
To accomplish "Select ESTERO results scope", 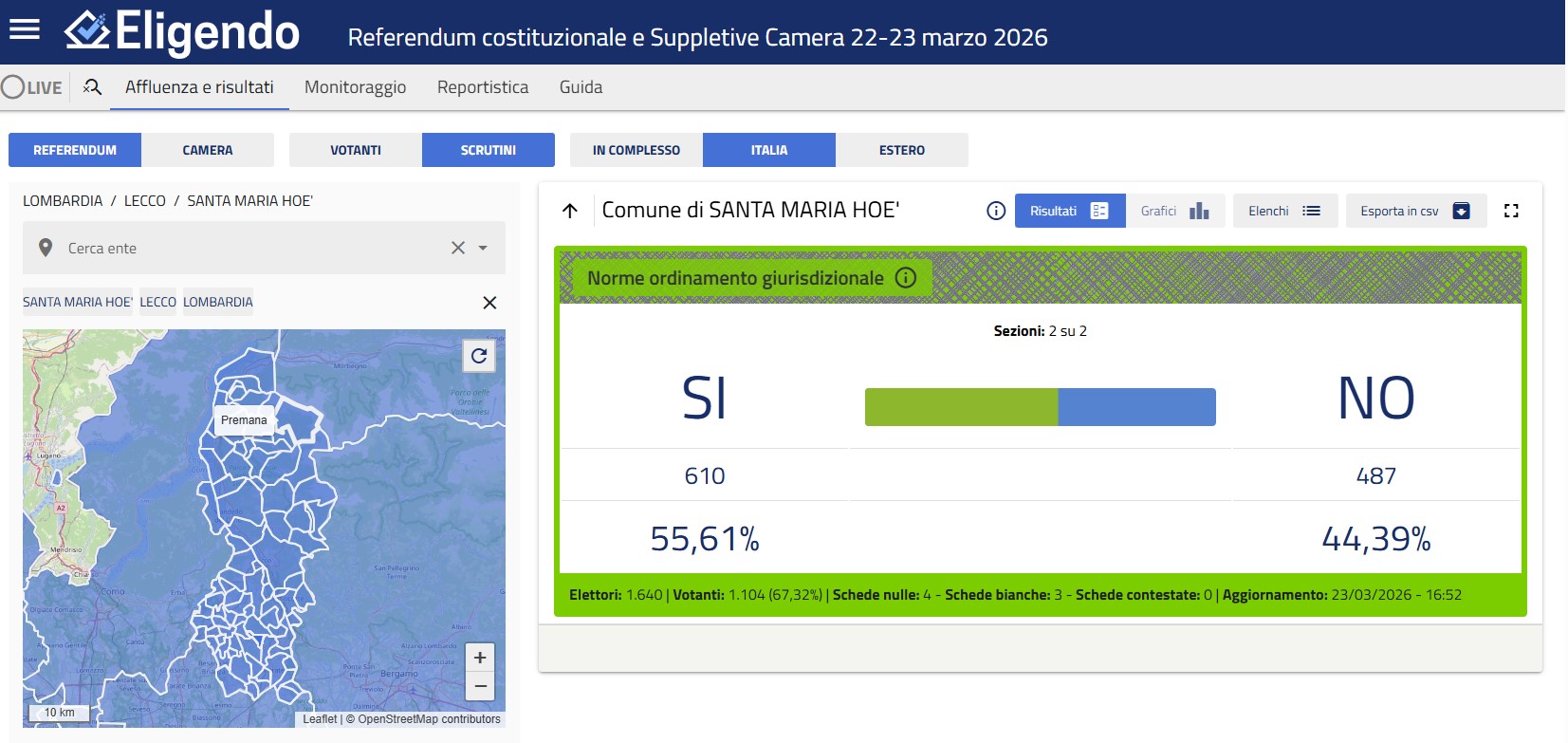I will pos(901,150).
